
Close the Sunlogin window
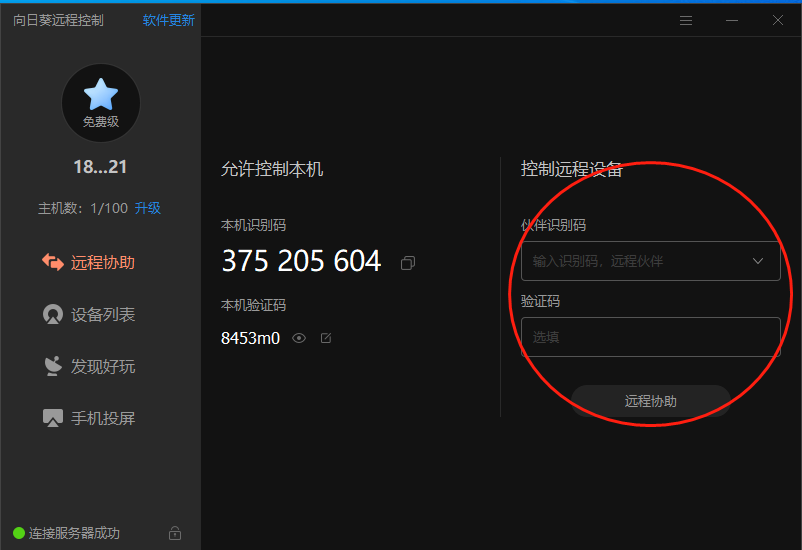coord(778,20)
